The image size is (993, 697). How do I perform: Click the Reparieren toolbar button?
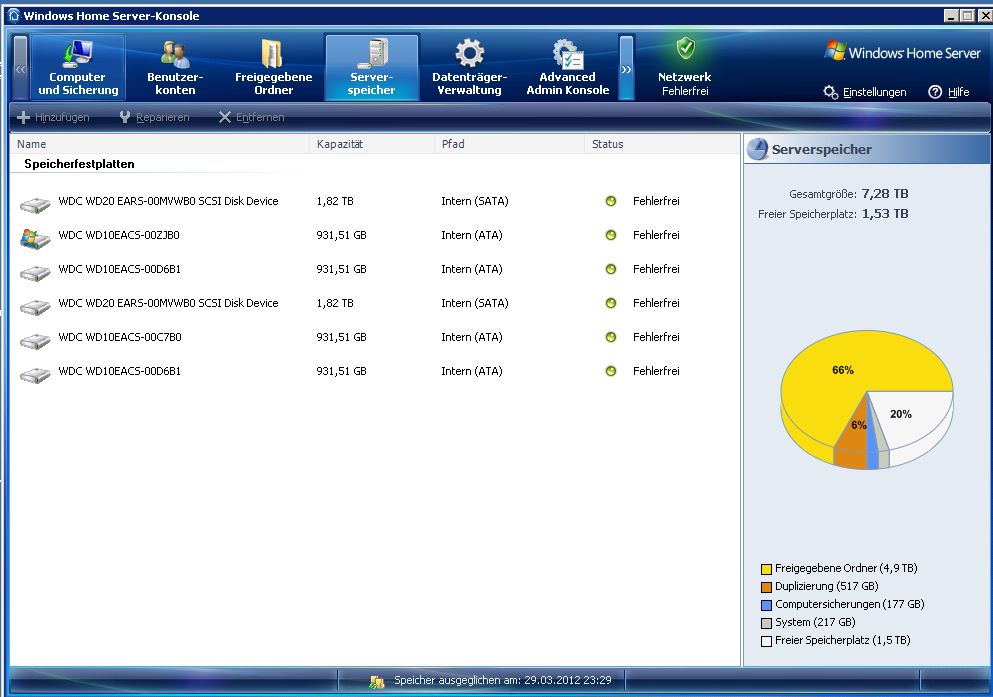click(x=154, y=117)
